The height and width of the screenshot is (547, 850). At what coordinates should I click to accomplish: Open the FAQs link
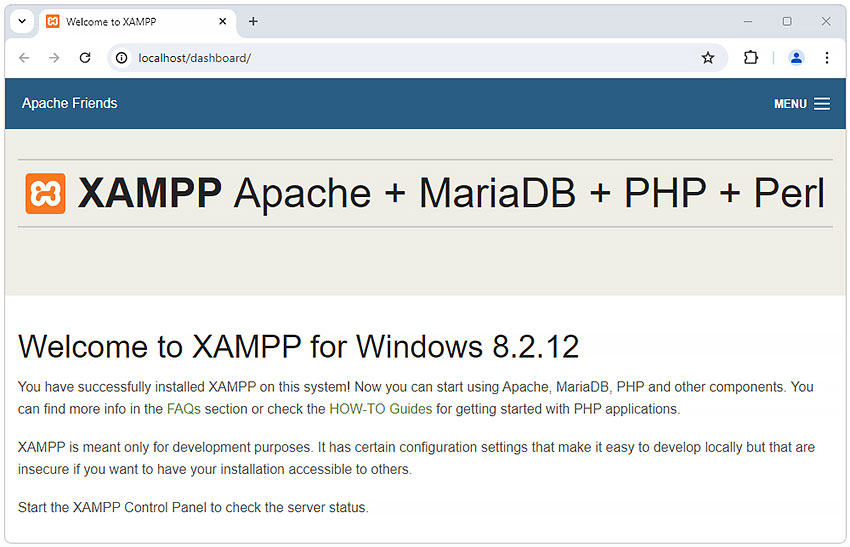point(184,409)
